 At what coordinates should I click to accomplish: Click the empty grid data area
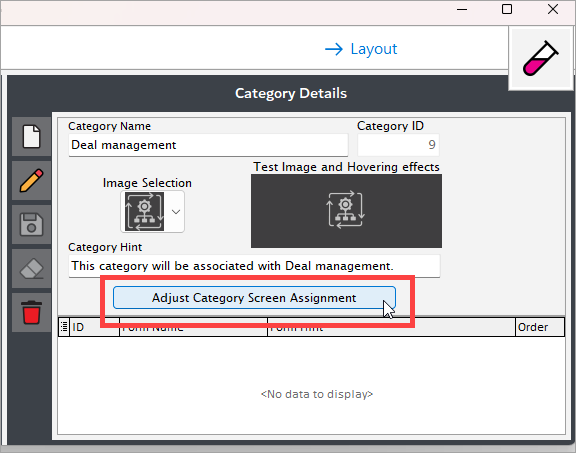(x=311, y=385)
